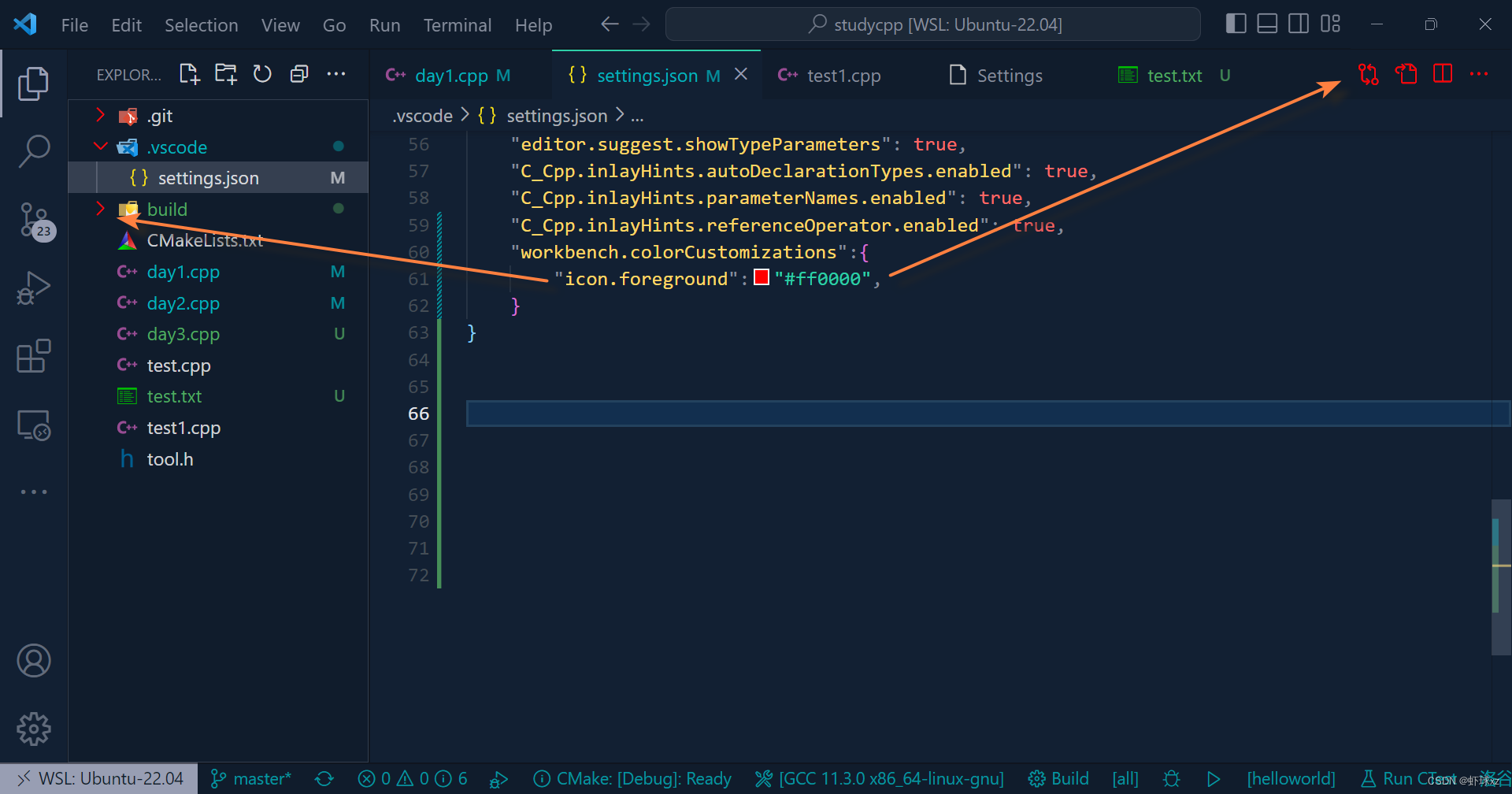
Task: Split the editor to the right
Action: click(x=1443, y=74)
